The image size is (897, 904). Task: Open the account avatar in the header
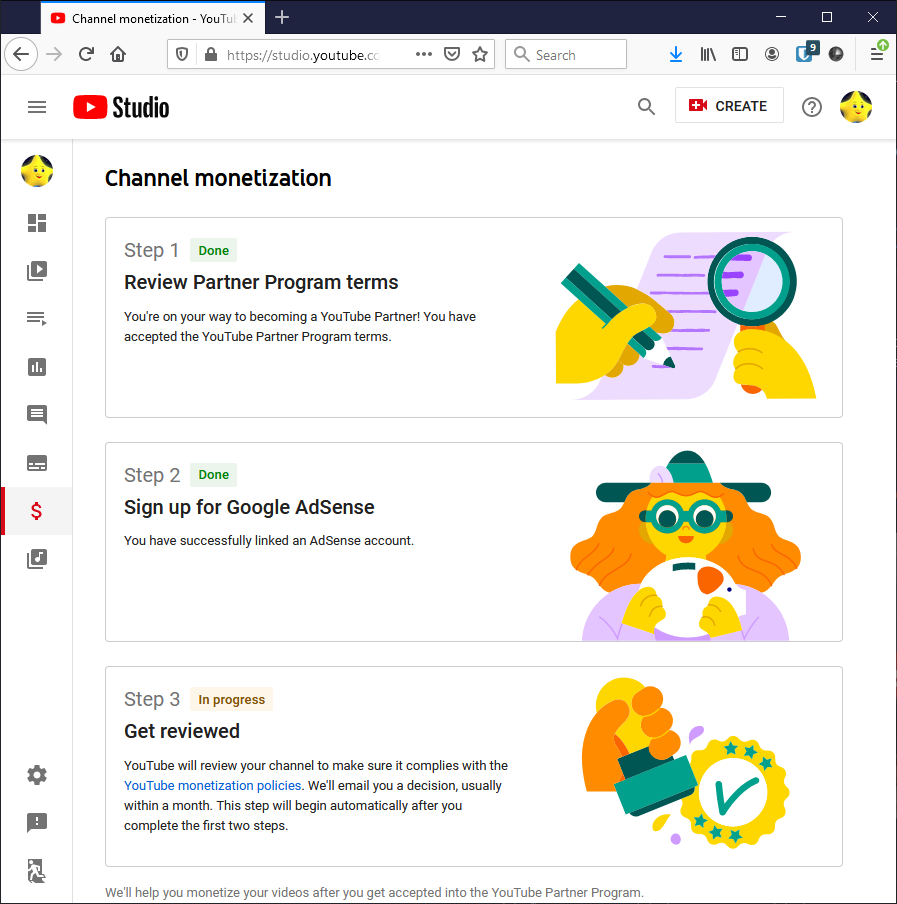click(x=855, y=107)
